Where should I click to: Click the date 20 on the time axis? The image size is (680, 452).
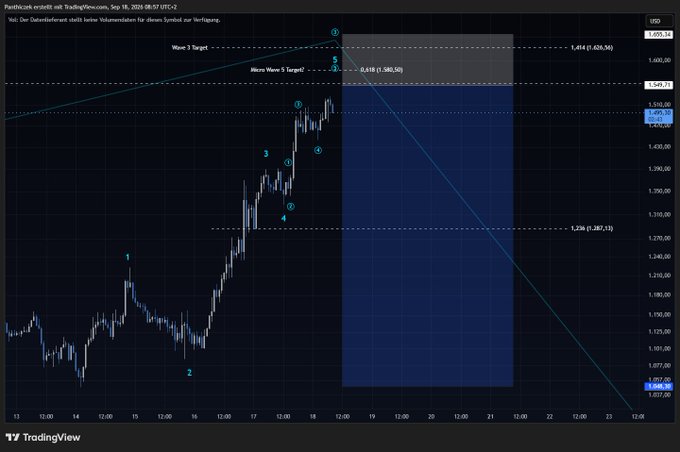[x=431, y=416]
